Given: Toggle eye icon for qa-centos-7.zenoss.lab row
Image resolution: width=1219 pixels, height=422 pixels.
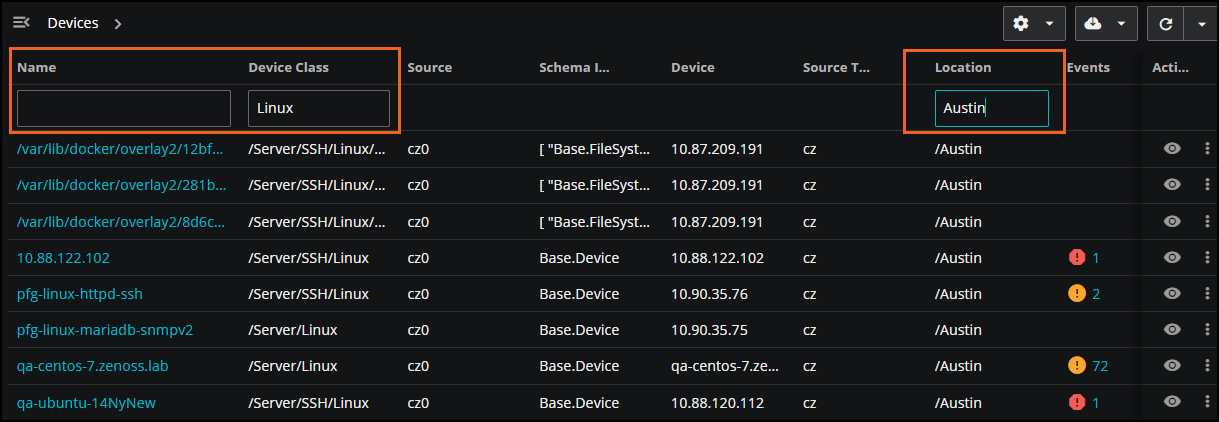Looking at the screenshot, I should click(1173, 366).
